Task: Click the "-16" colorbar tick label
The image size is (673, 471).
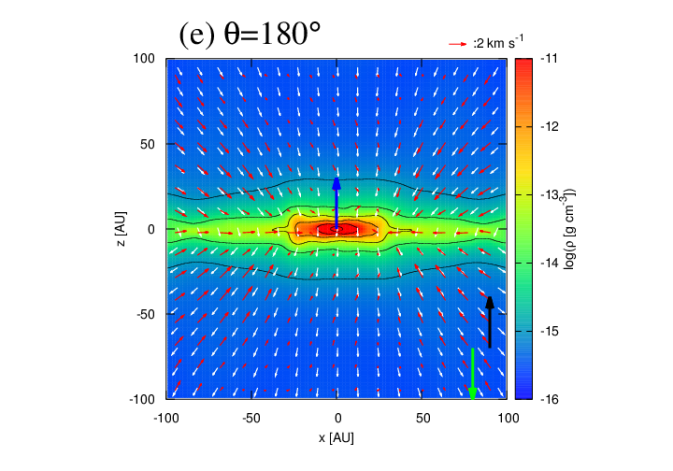Action: 550,400
